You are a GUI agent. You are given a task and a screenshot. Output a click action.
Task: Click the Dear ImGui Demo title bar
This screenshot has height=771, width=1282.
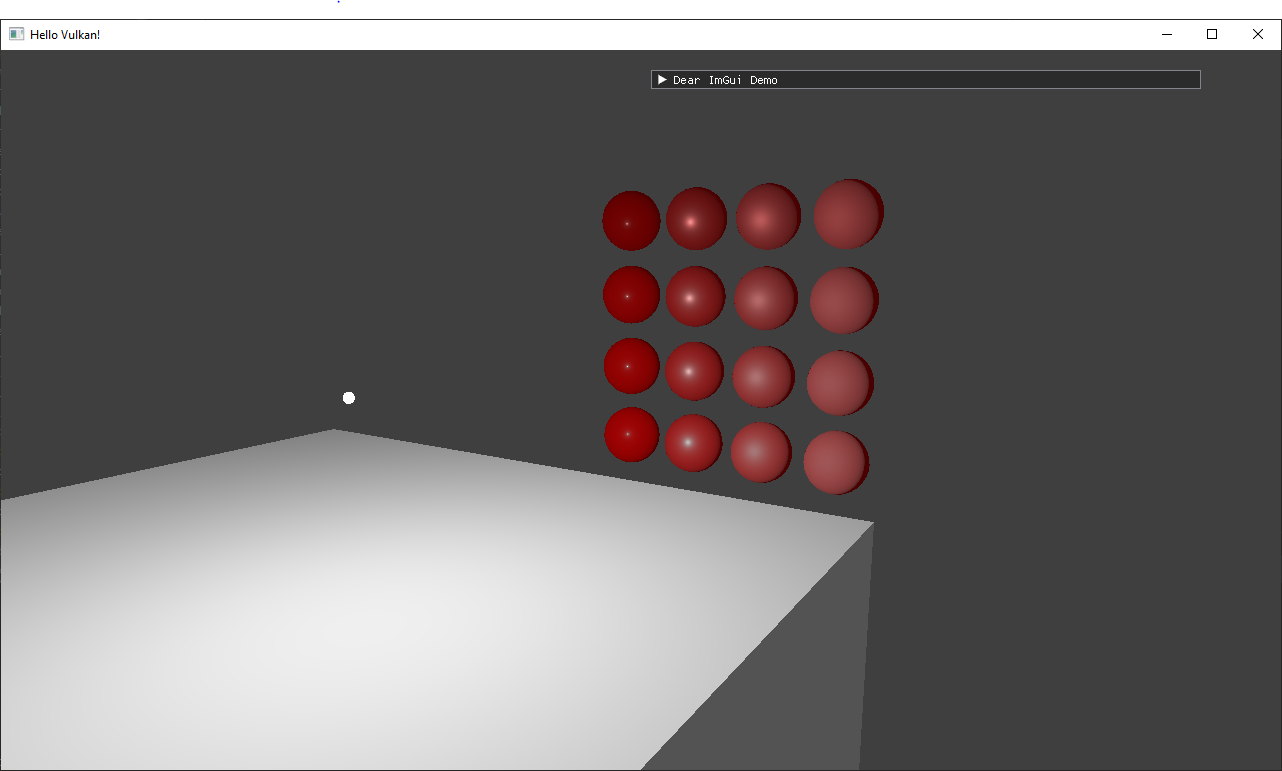pos(926,80)
